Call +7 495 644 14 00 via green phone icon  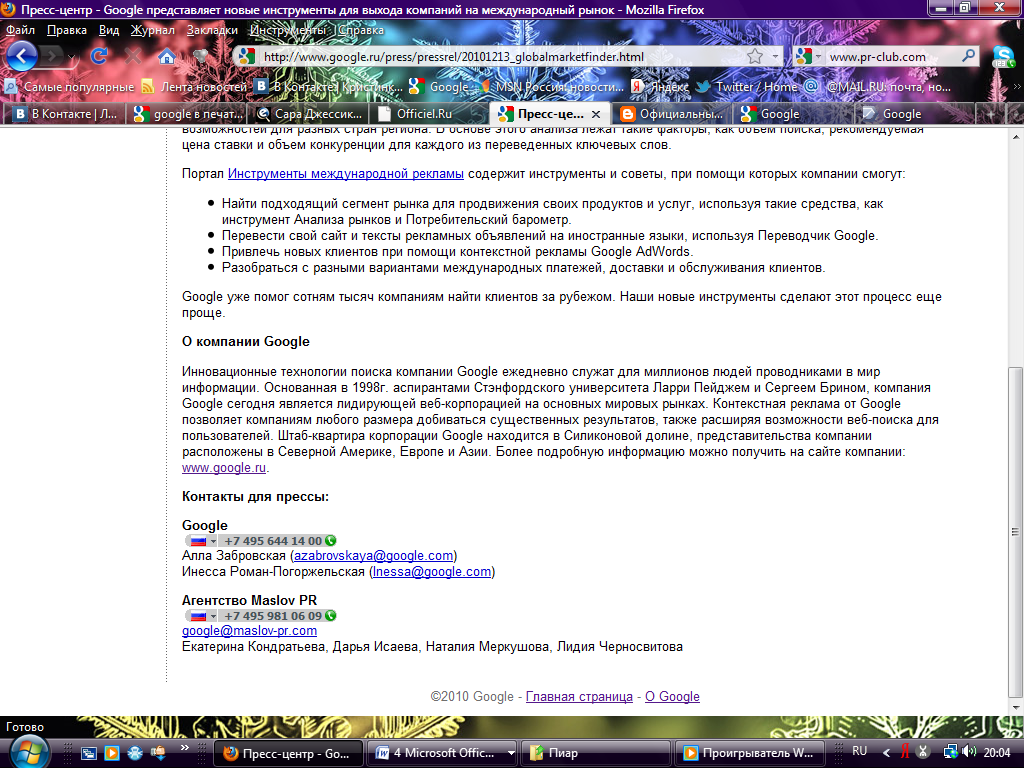(331, 541)
